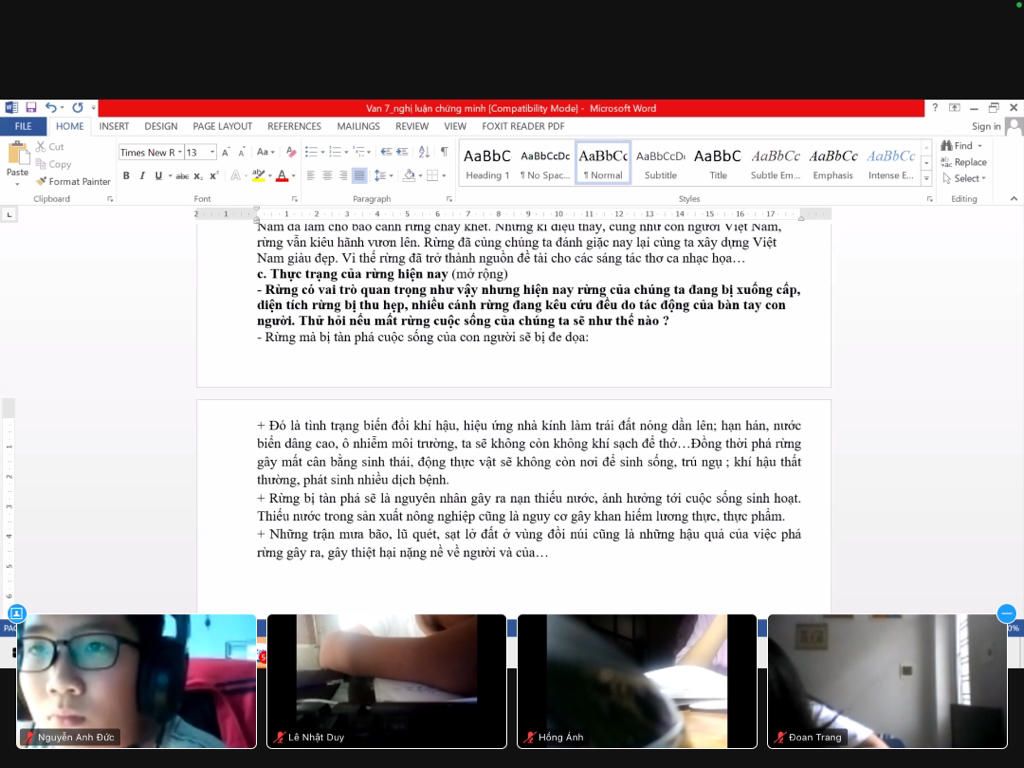Toggle italic formatting
Screen dimensions: 1024x768
pos(142,176)
